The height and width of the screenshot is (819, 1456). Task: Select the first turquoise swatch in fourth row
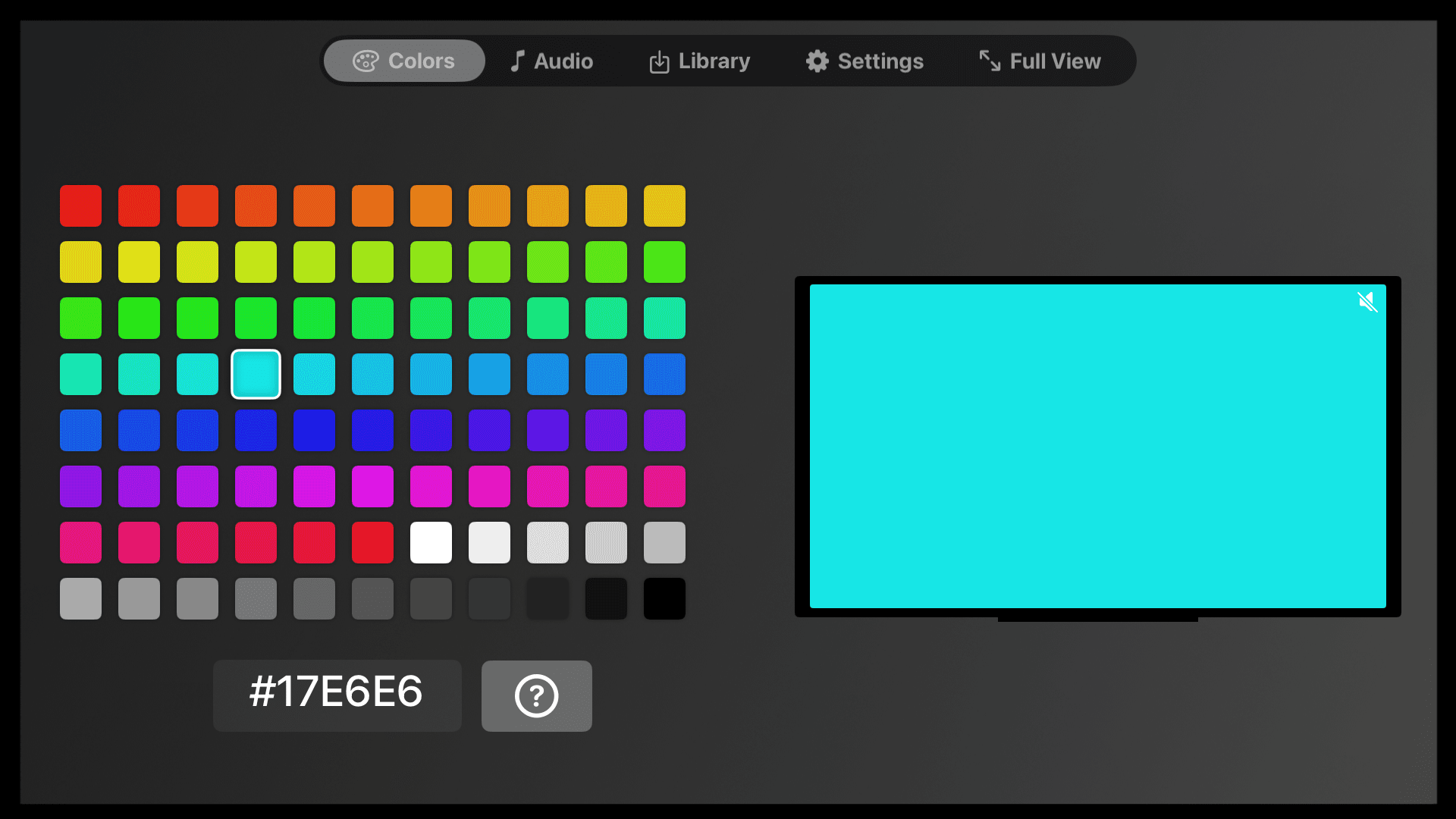(80, 374)
